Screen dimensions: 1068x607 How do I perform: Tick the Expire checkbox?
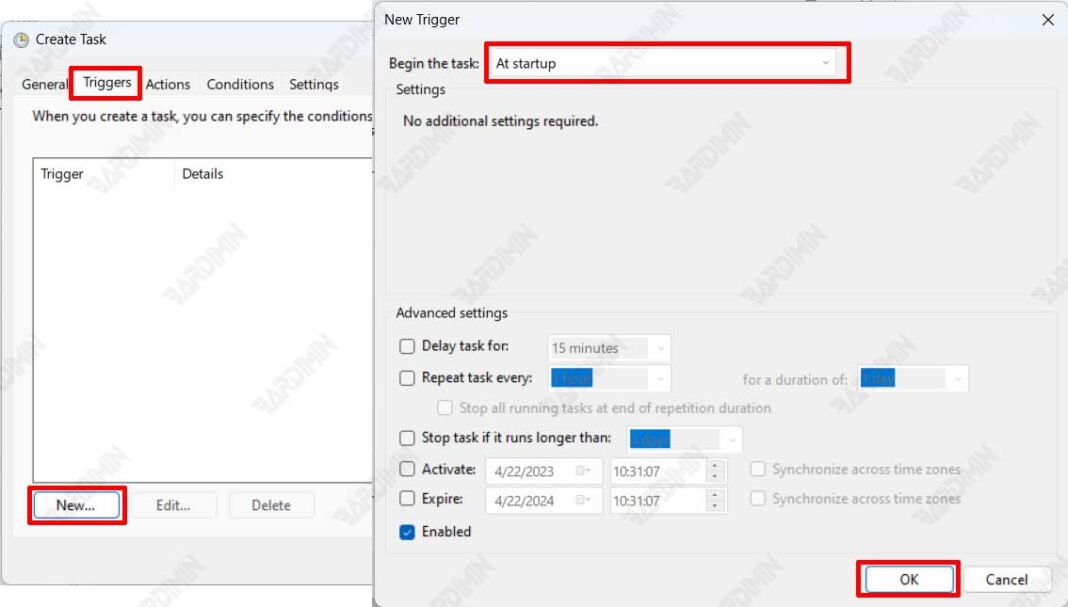coord(407,498)
